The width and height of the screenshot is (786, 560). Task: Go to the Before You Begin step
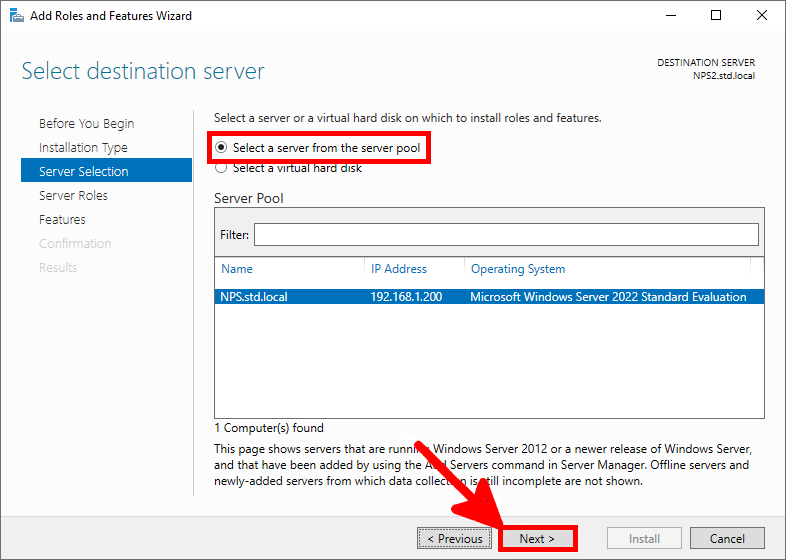coord(86,124)
